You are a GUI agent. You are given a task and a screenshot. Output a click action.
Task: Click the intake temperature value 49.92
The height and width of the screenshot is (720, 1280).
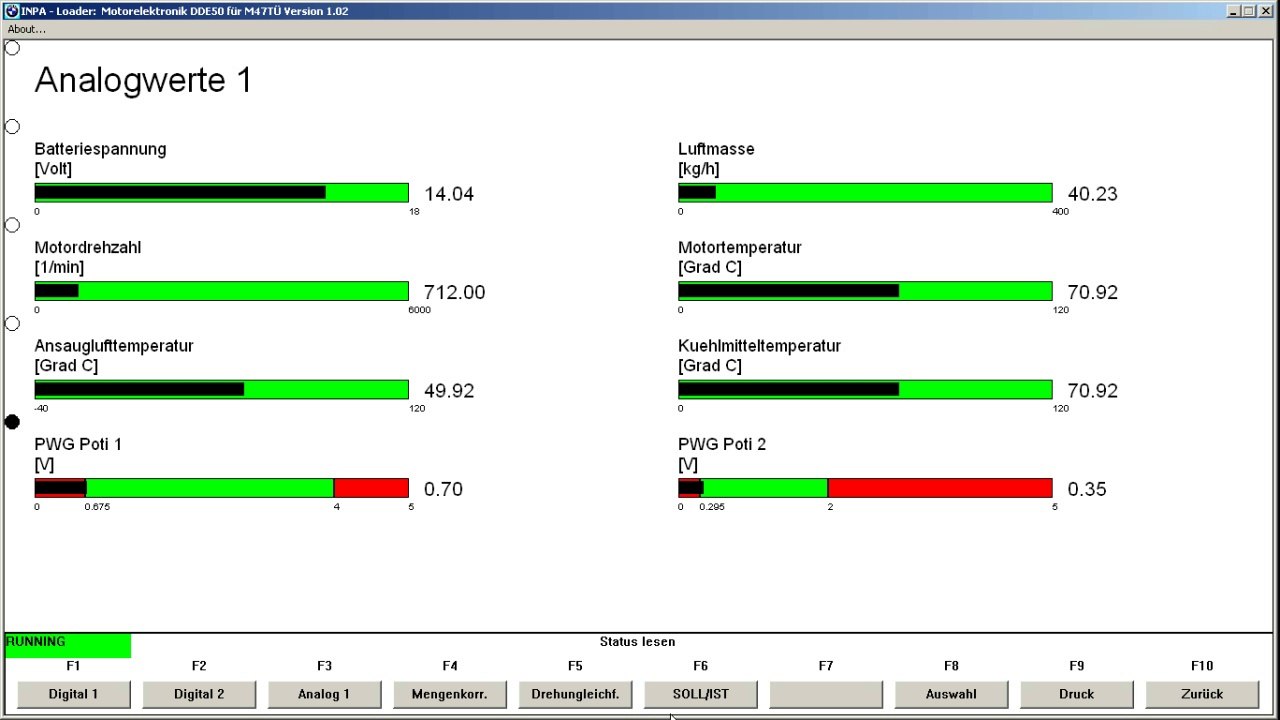pos(449,391)
